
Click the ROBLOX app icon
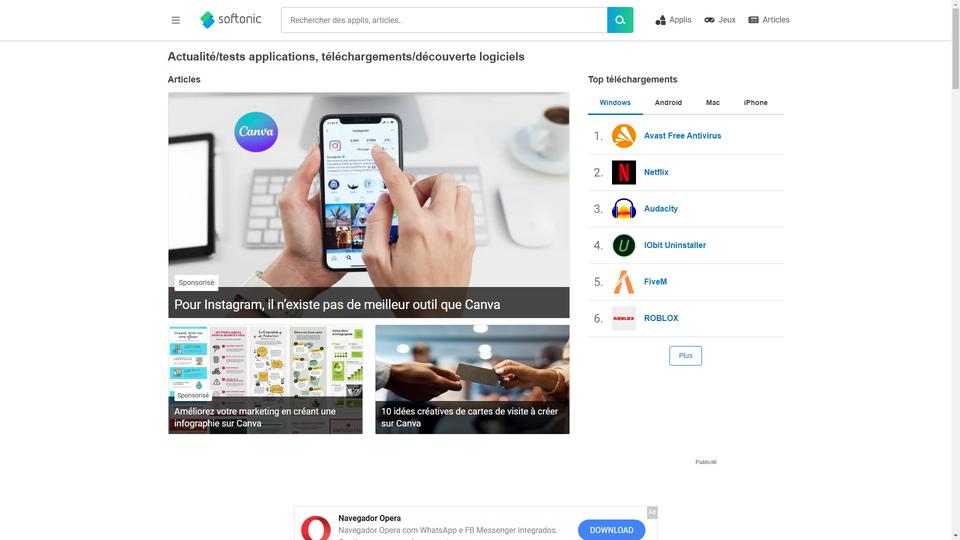point(623,318)
